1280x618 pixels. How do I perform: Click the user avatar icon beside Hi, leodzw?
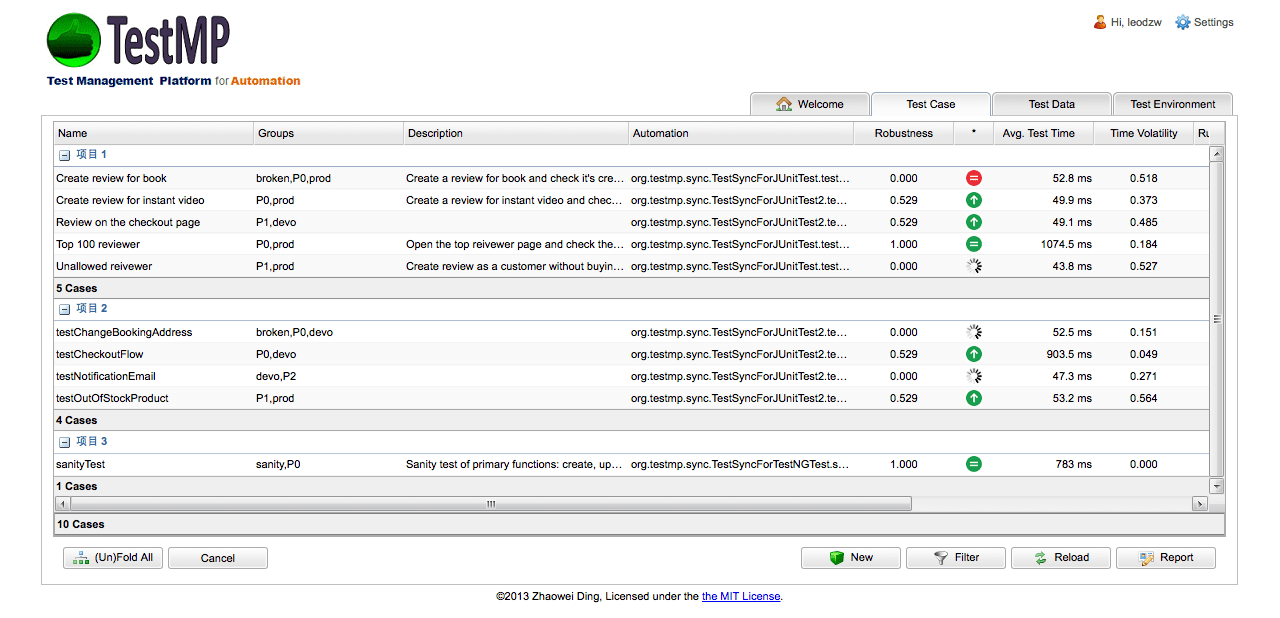coord(1100,22)
